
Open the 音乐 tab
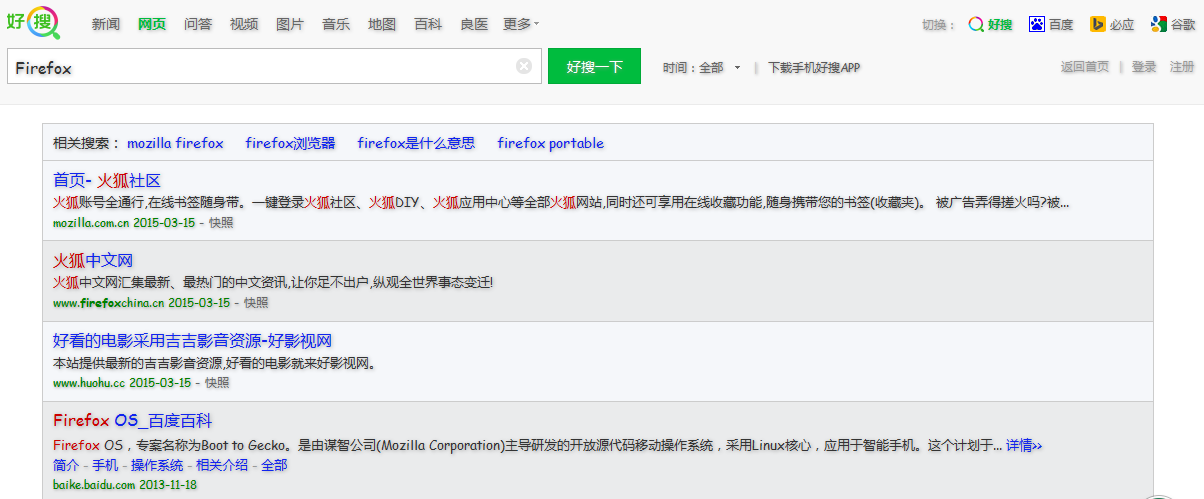click(336, 24)
